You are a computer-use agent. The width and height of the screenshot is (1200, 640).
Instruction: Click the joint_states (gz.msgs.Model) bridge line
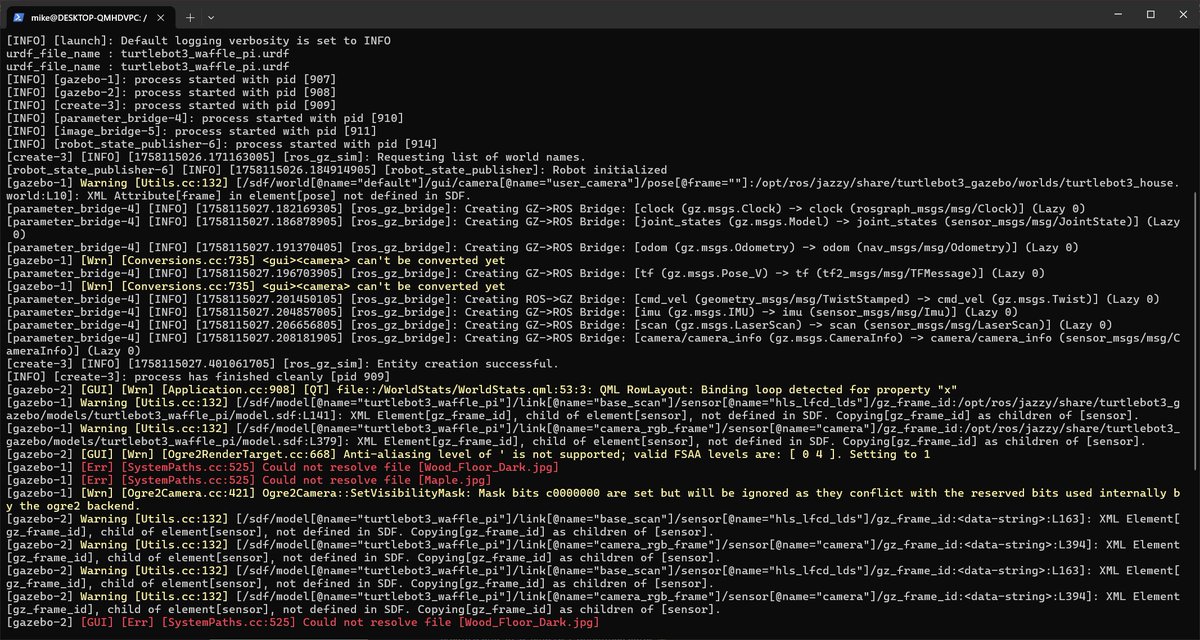[595, 228]
